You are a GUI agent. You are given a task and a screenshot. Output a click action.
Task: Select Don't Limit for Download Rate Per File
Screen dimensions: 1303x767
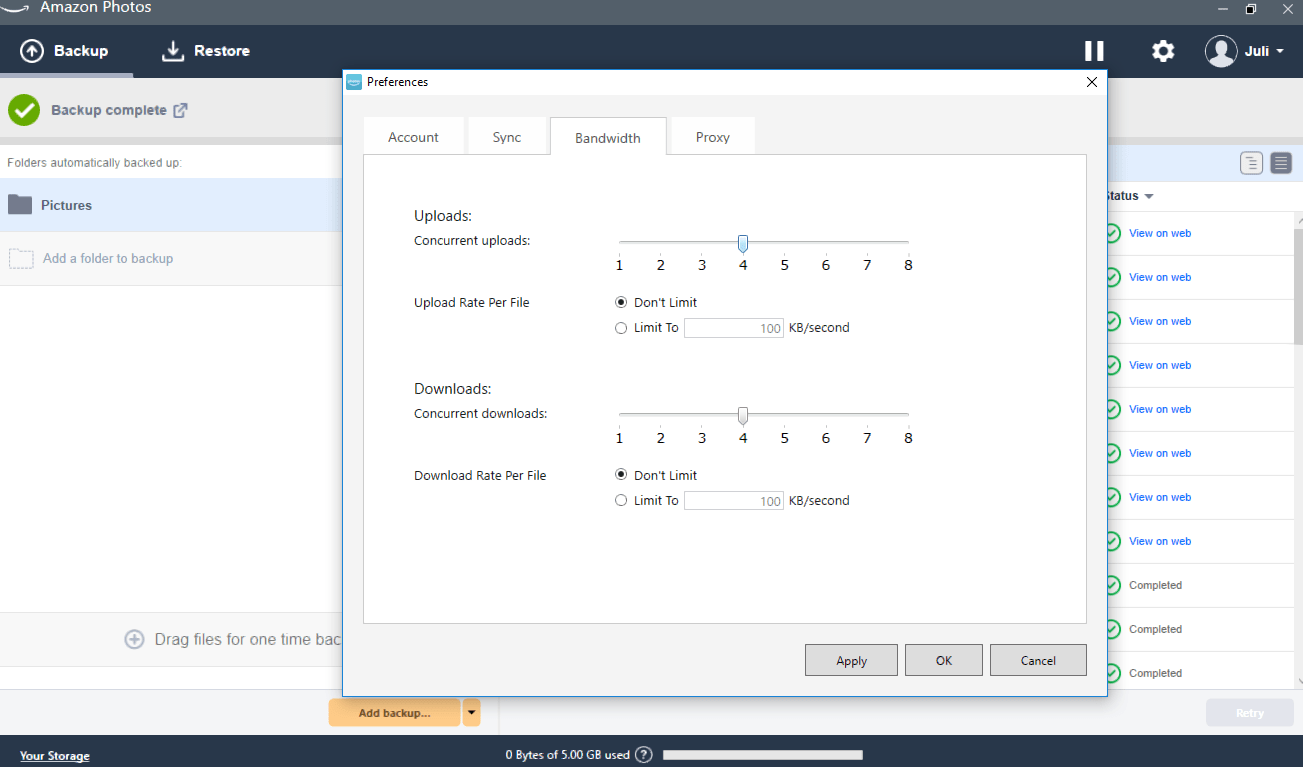[x=621, y=475]
